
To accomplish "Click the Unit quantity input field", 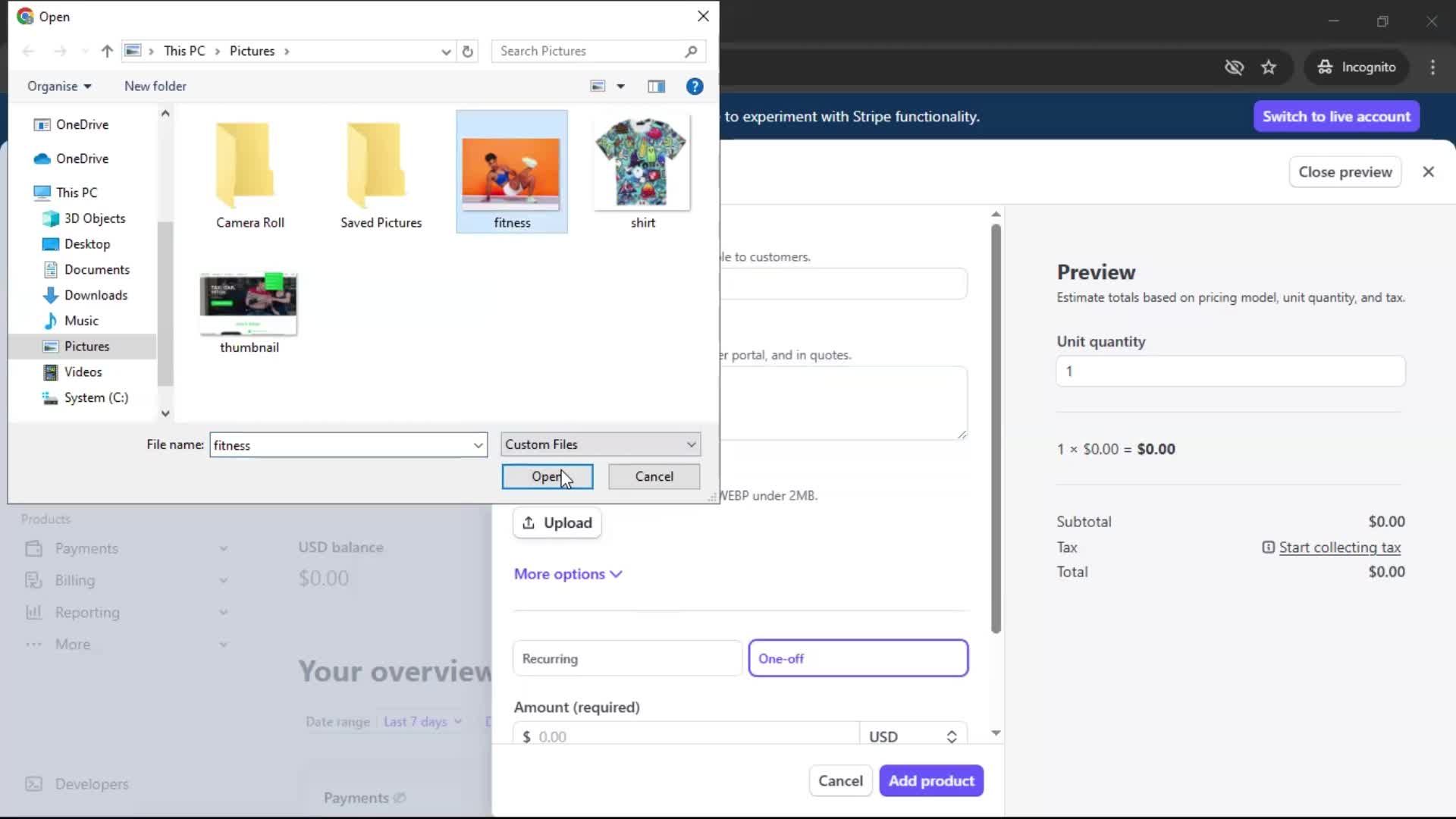I will [x=1230, y=372].
